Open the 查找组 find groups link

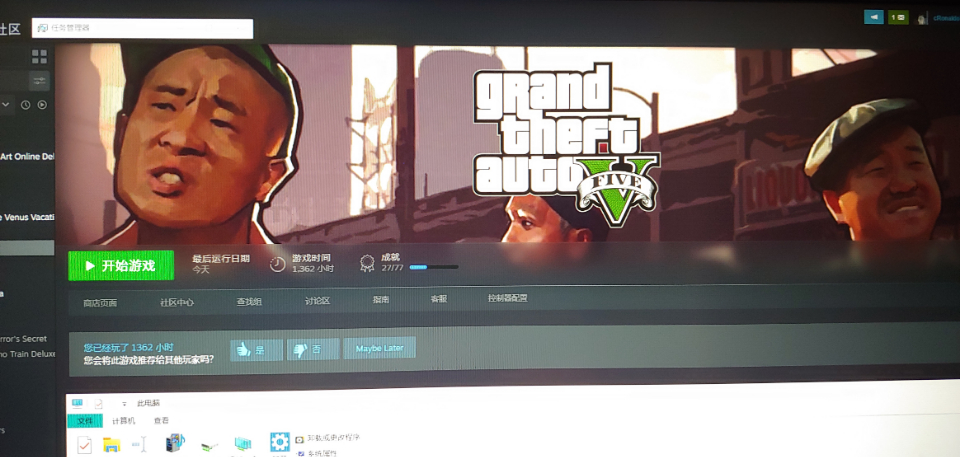[x=249, y=302]
